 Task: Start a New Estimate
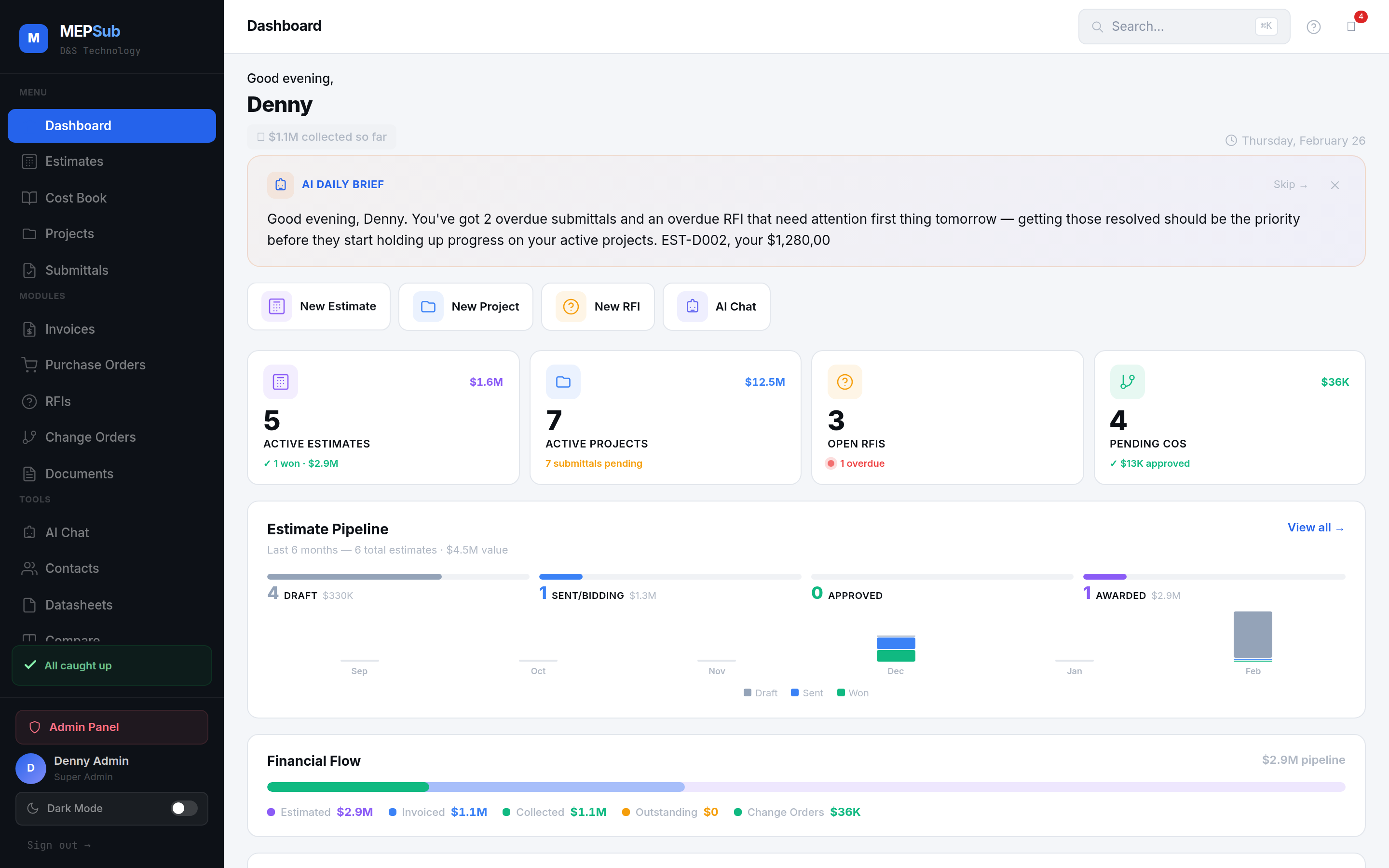318,306
